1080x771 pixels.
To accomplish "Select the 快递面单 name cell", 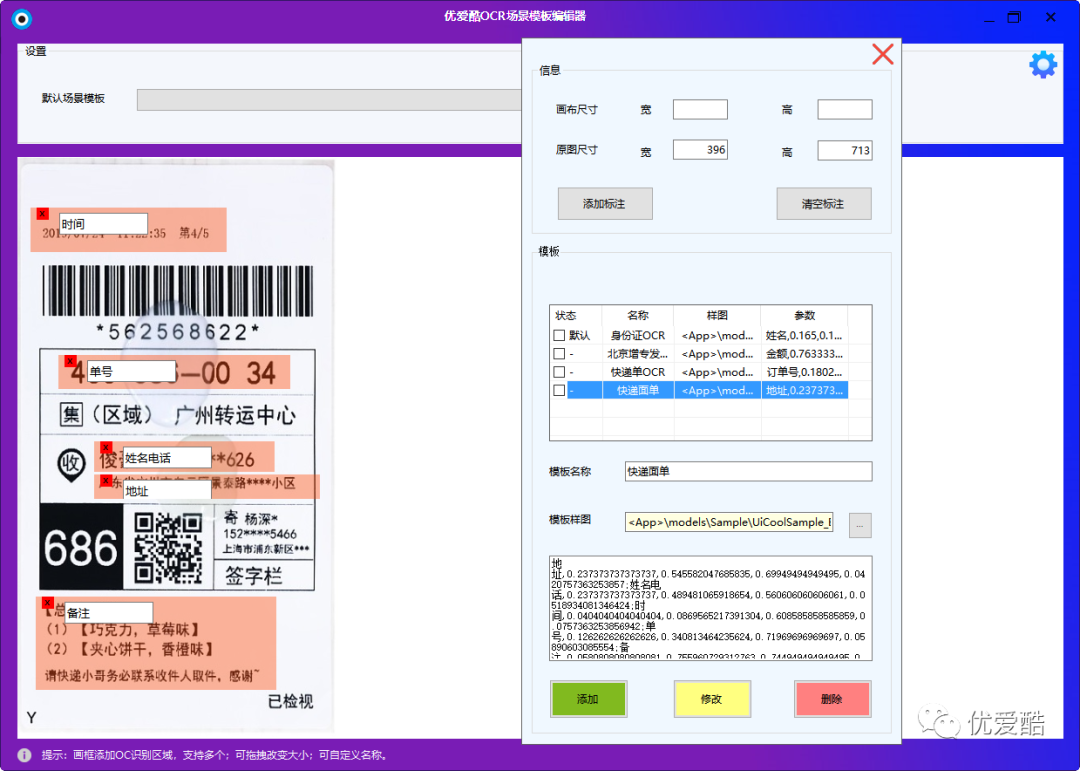I will [638, 390].
